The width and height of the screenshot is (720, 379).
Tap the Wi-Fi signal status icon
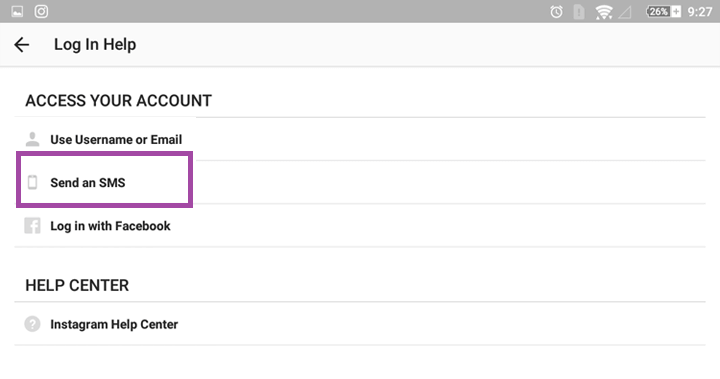[604, 12]
